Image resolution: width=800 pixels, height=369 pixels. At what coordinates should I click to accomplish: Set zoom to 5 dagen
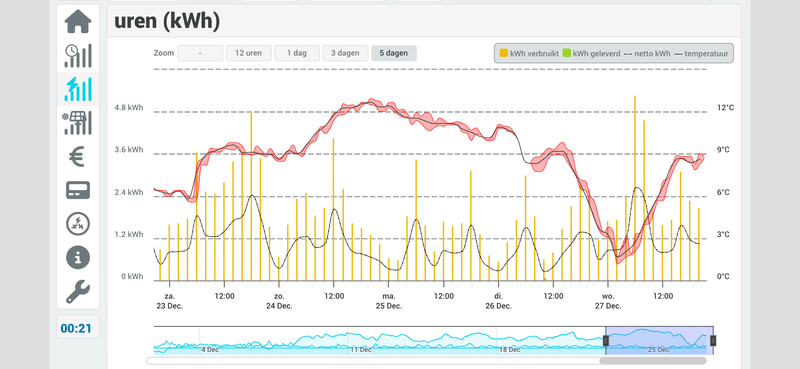tap(393, 53)
